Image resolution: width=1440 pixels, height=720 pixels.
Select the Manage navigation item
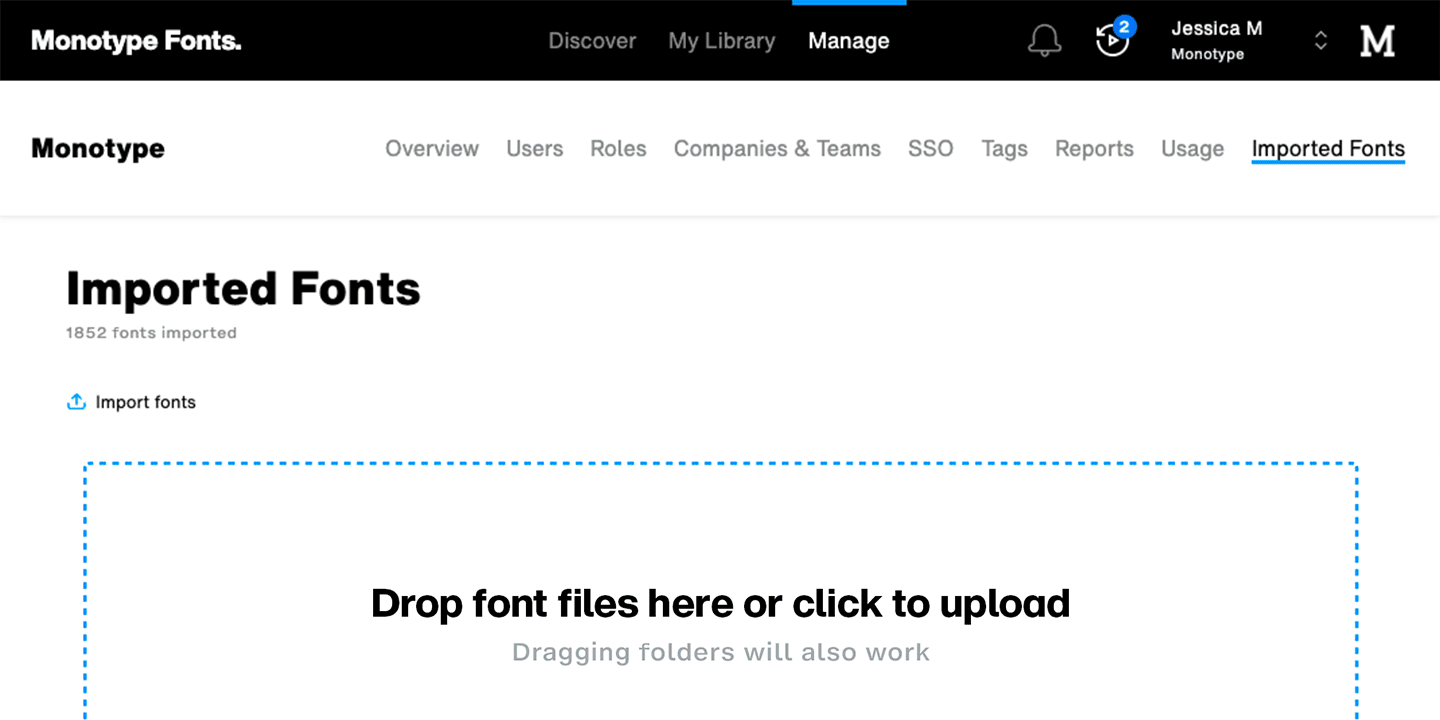[x=848, y=41]
